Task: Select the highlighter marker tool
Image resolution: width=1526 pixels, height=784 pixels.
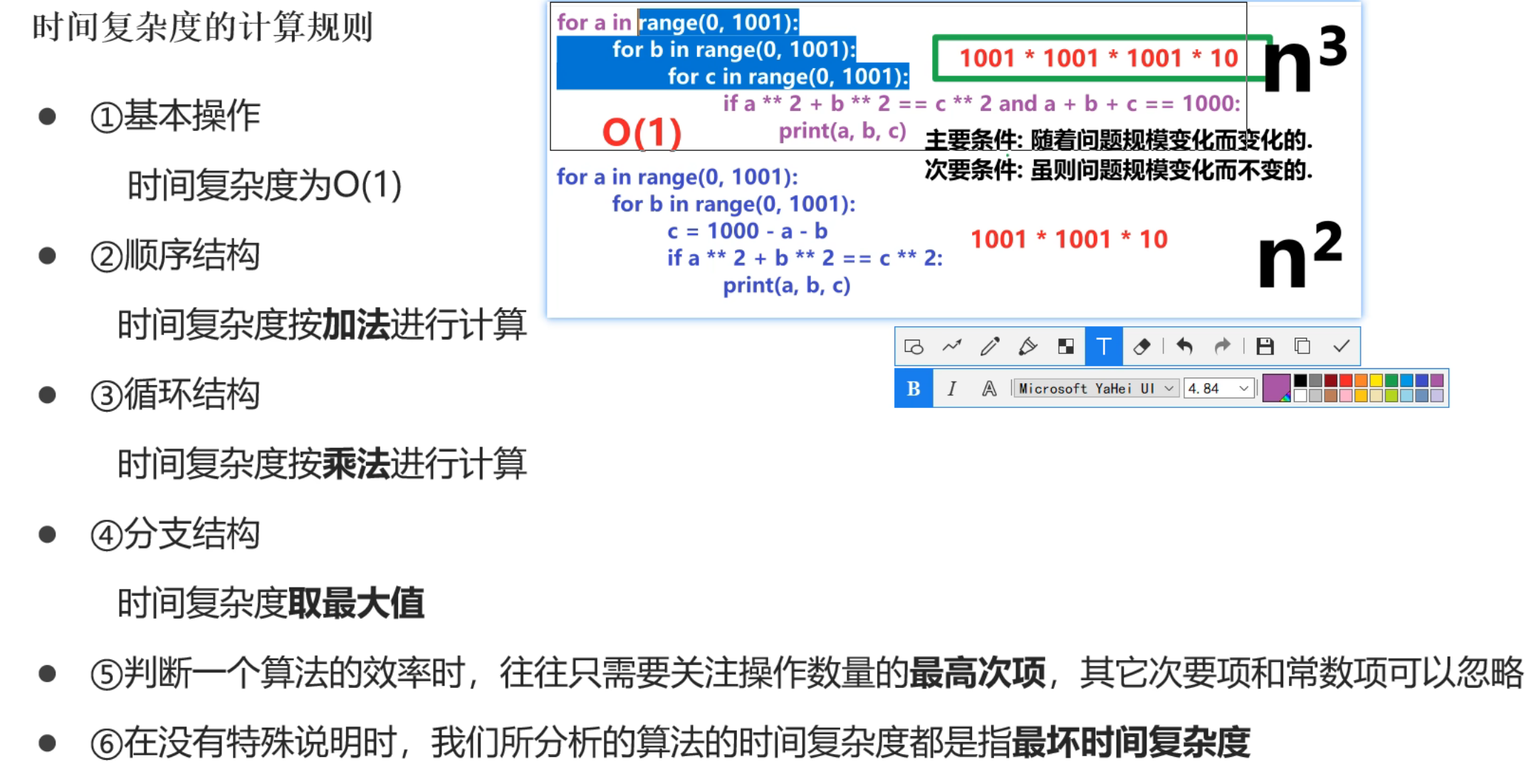Action: 1028,347
